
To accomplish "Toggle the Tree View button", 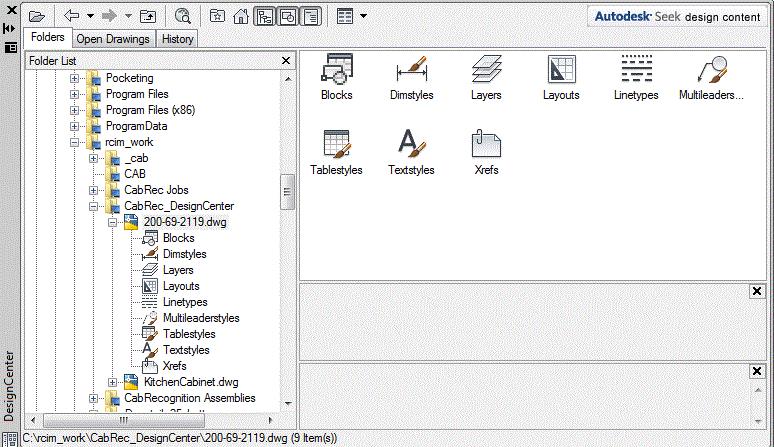I will pyautogui.click(x=265, y=16).
